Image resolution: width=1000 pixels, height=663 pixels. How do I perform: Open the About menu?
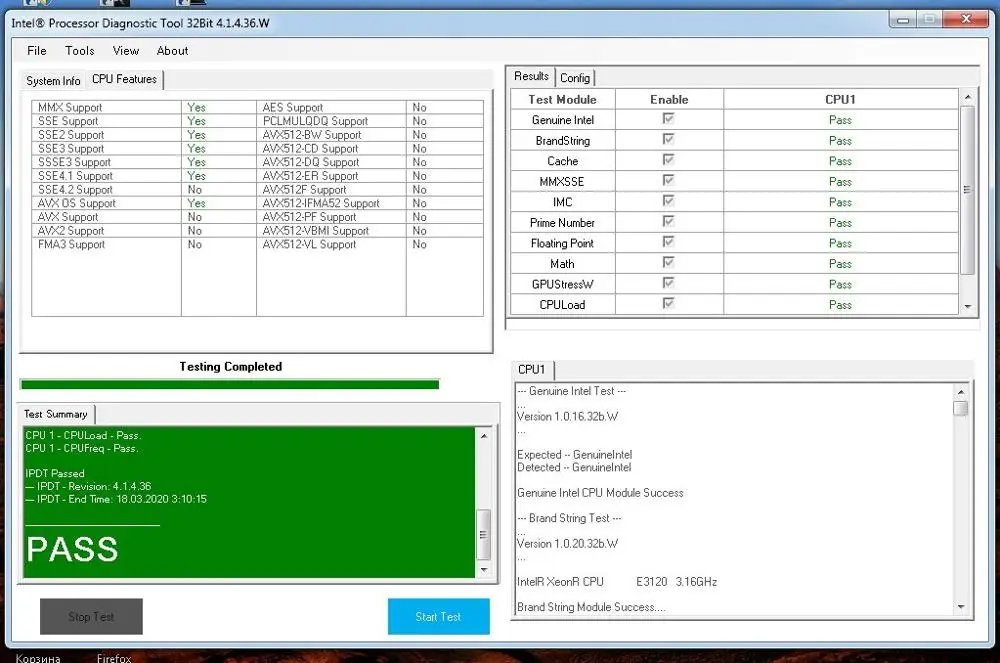pyautogui.click(x=172, y=50)
